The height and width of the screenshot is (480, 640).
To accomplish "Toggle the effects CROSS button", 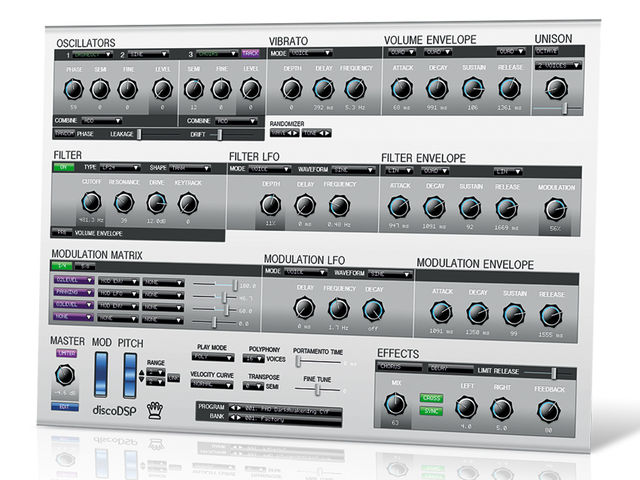I will (431, 398).
